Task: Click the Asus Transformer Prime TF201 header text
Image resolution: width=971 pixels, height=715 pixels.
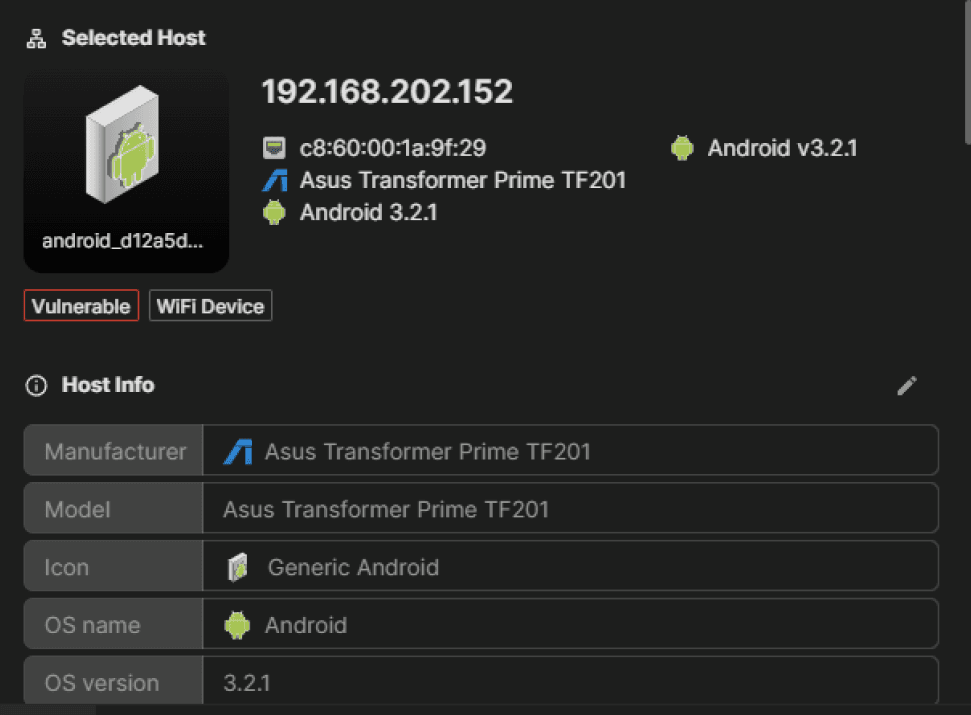Action: (463, 180)
